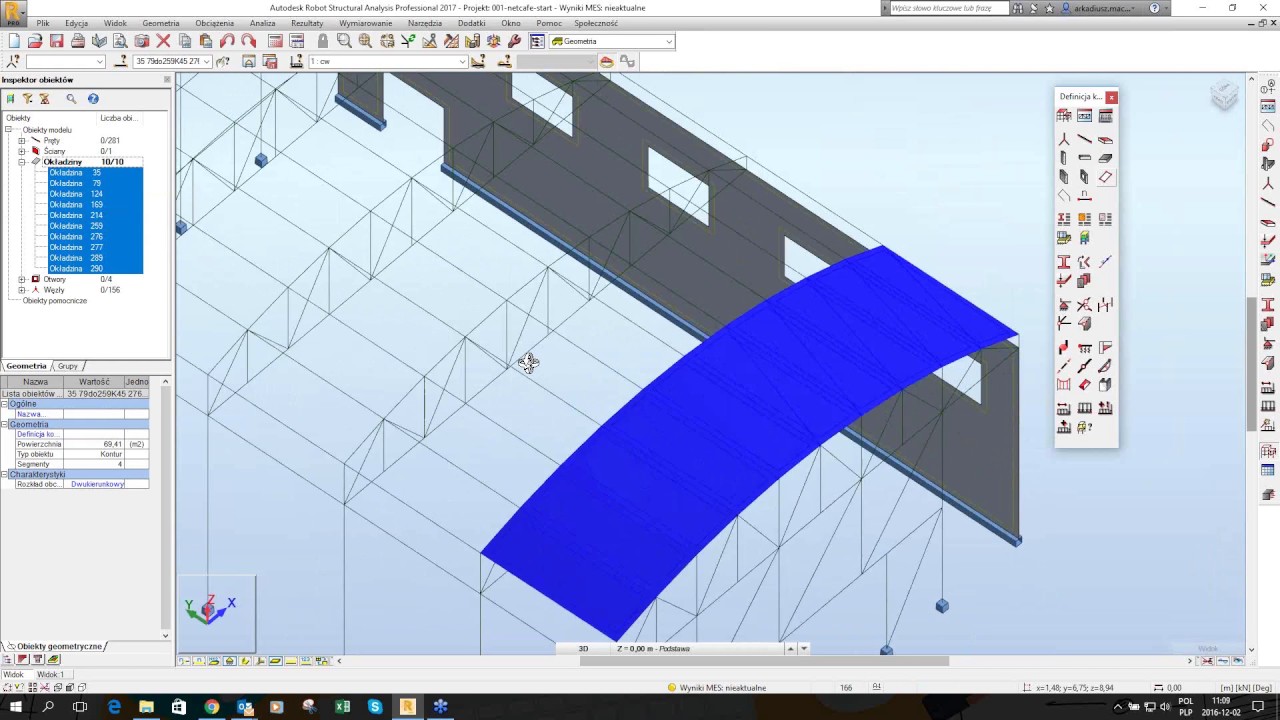Click the blue help icon in Inspektor obiektów
The image size is (1280, 720).
pyautogui.click(x=93, y=99)
